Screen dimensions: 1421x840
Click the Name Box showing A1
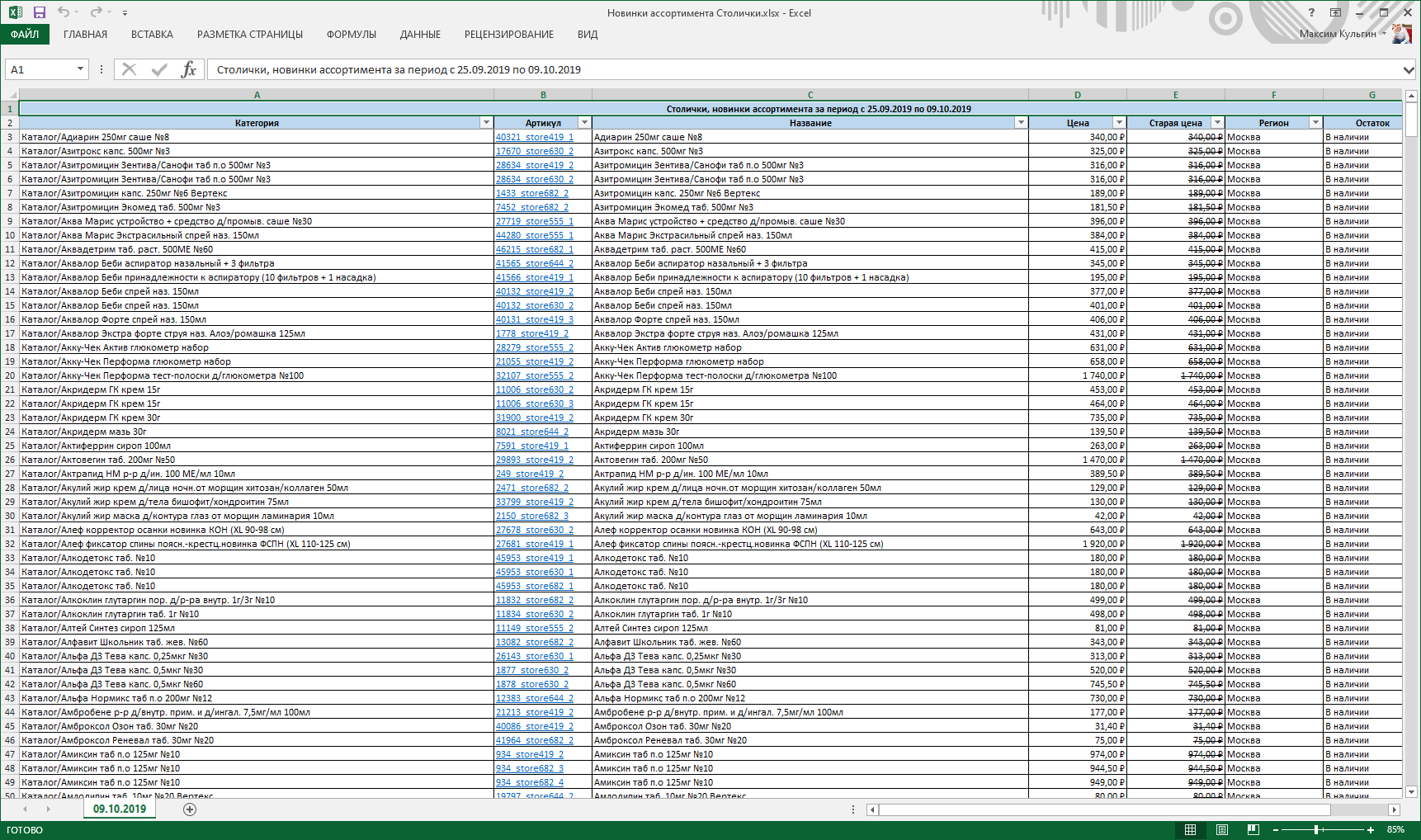coord(39,69)
